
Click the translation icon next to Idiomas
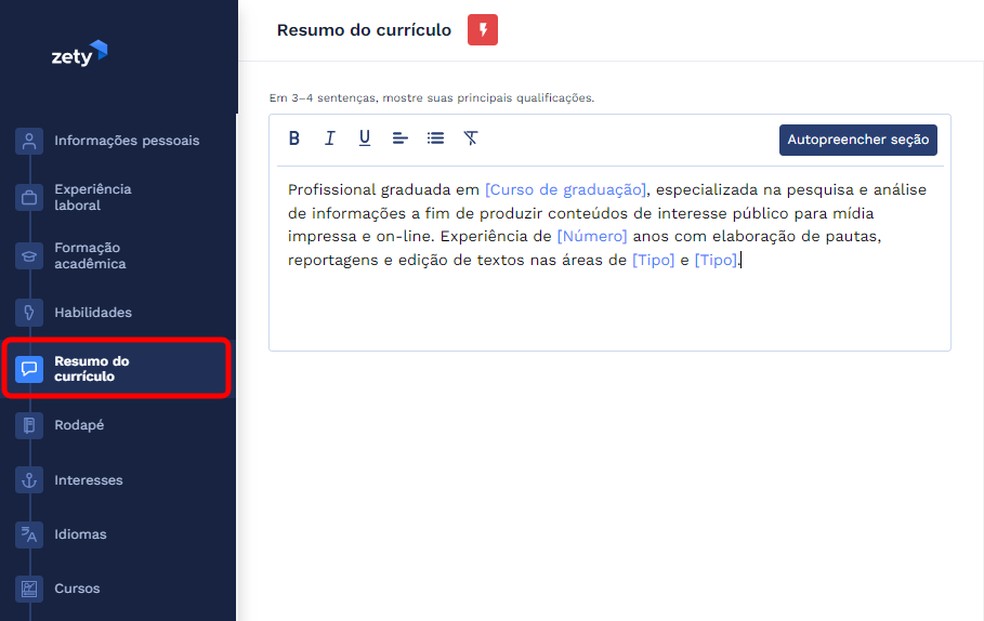[28, 534]
